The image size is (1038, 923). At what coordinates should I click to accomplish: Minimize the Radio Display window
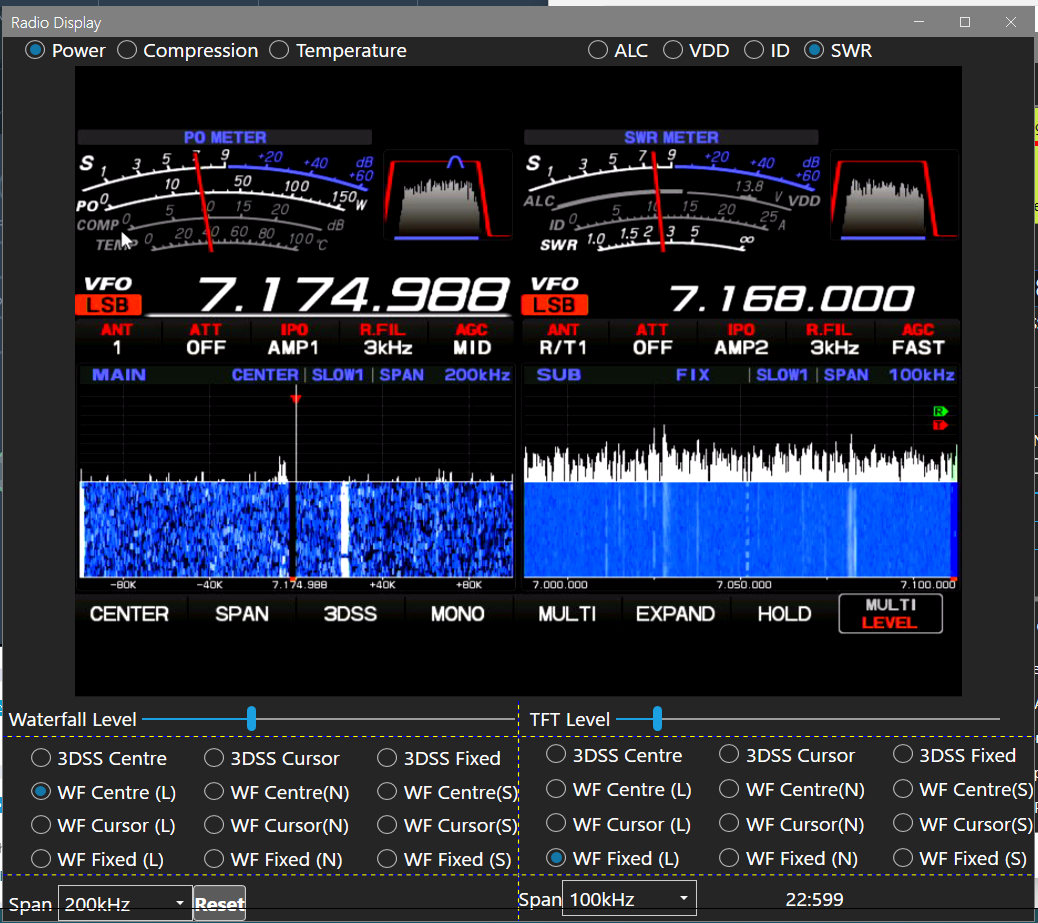pos(919,22)
